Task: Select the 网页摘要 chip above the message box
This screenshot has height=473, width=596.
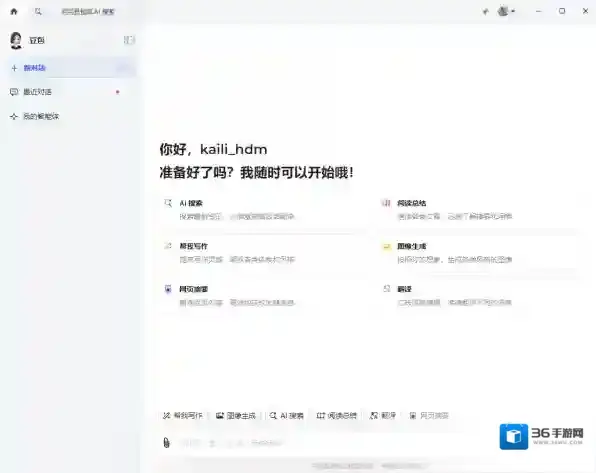Action: point(429,416)
